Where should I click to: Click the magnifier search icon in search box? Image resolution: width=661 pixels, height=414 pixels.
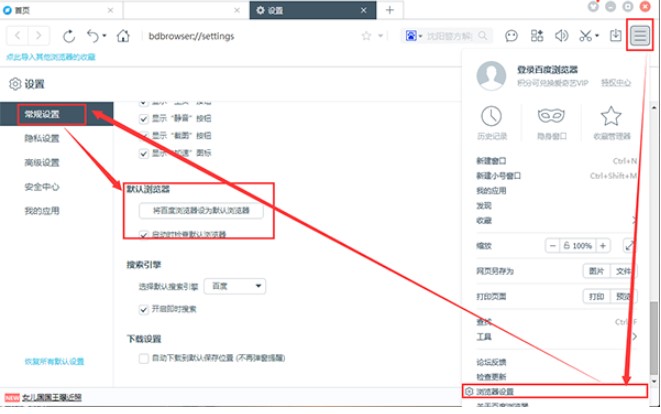[x=483, y=36]
